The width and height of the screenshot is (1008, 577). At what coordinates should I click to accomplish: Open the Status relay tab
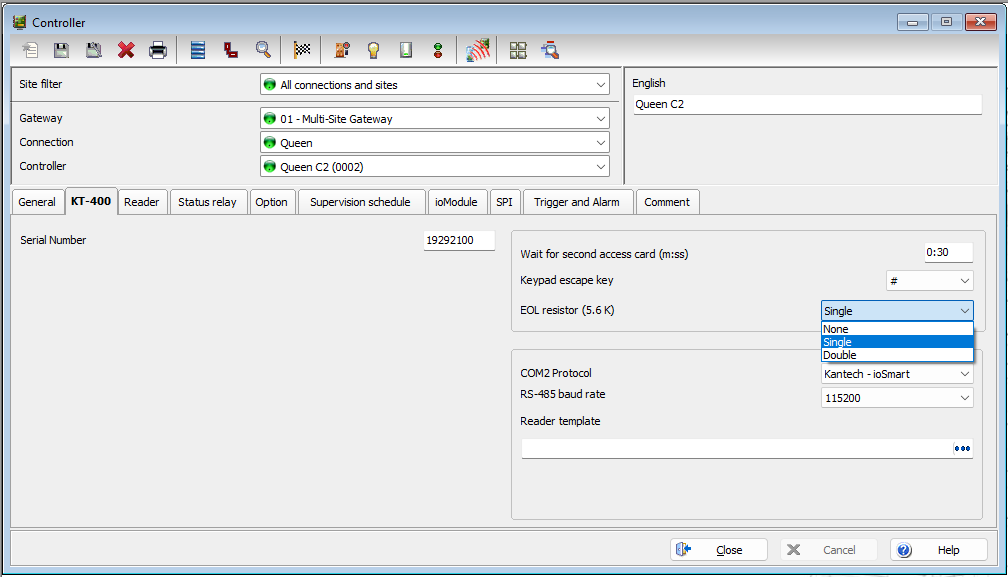(x=208, y=202)
